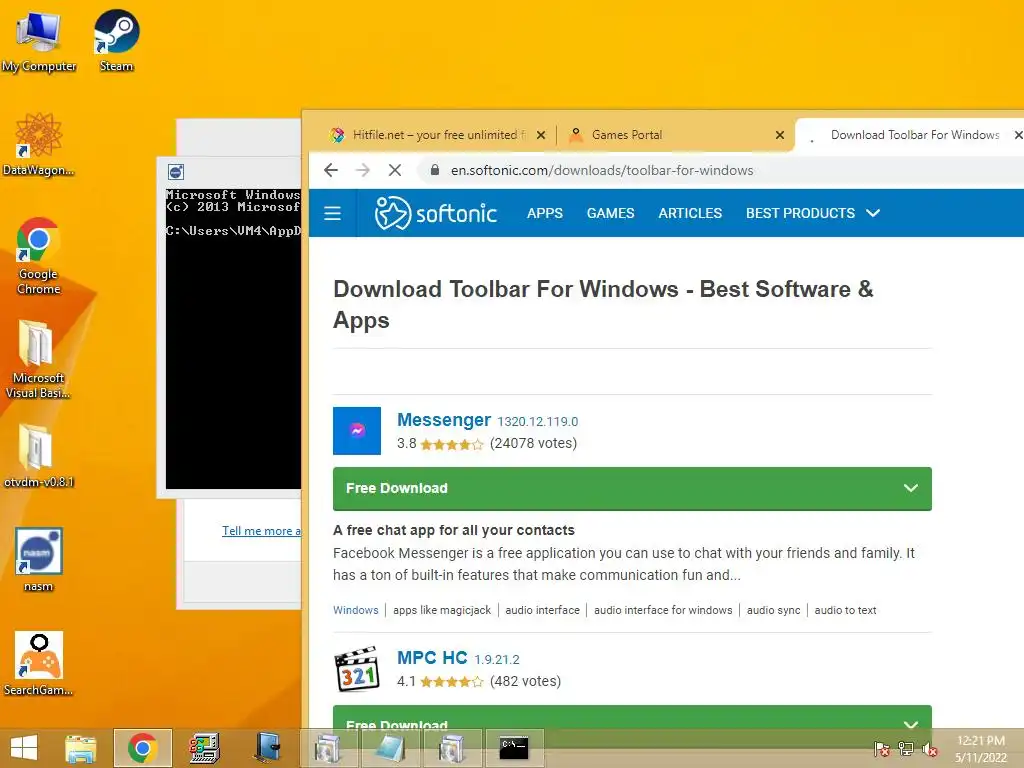
Task: Open the Steam desktop shortcut
Action: pos(116,41)
